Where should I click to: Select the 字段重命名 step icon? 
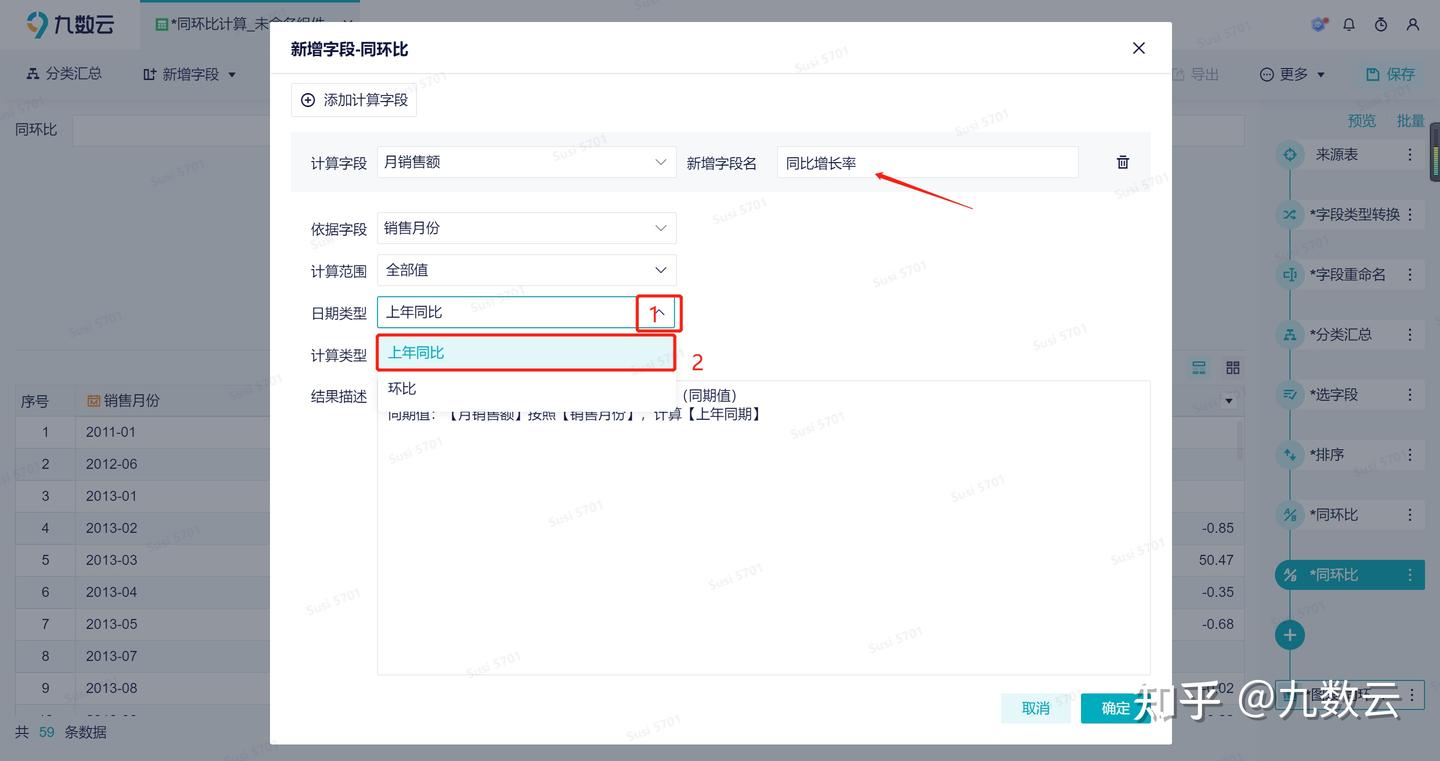point(1290,274)
